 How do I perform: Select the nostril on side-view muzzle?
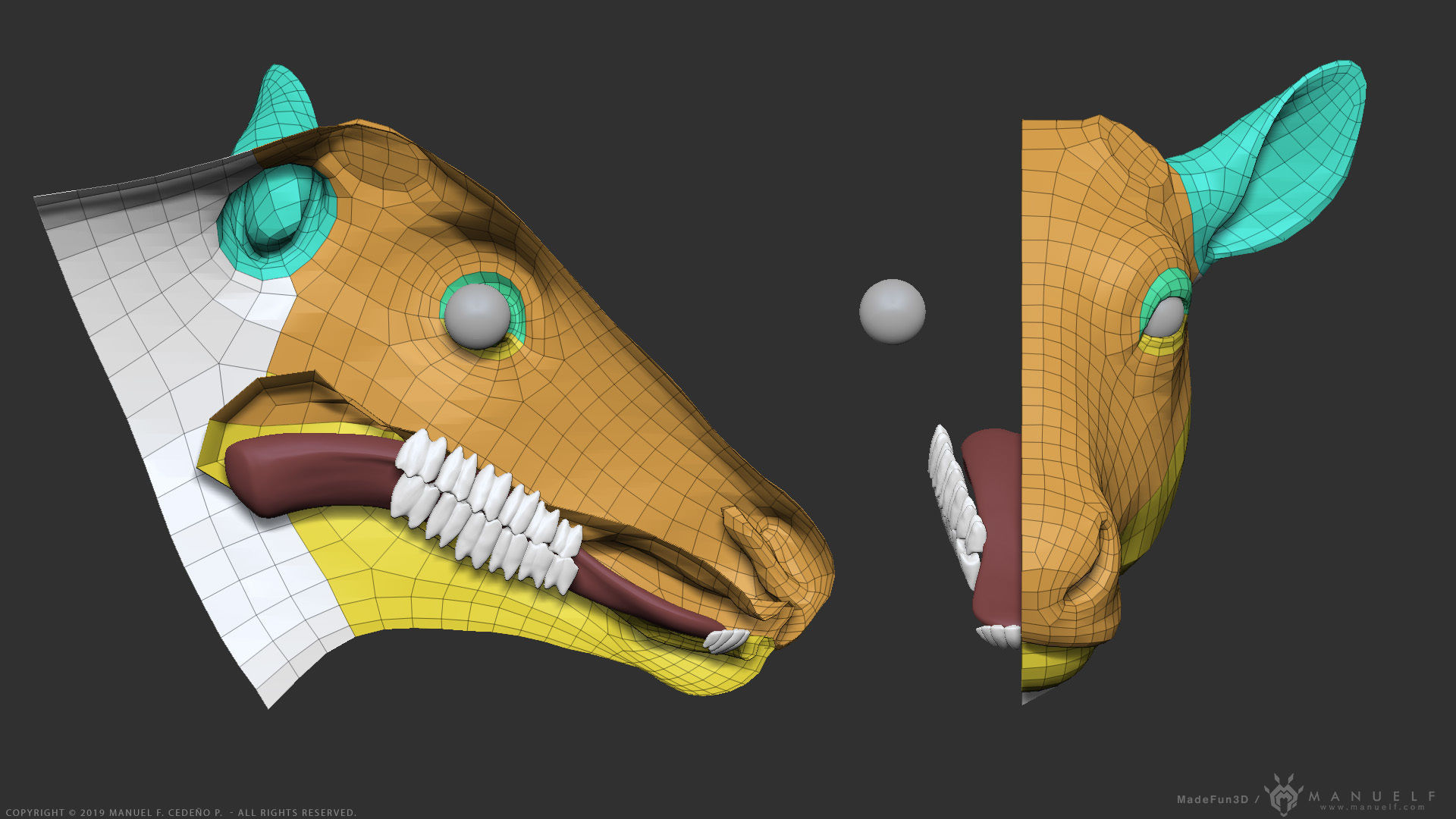pyautogui.click(x=766, y=540)
